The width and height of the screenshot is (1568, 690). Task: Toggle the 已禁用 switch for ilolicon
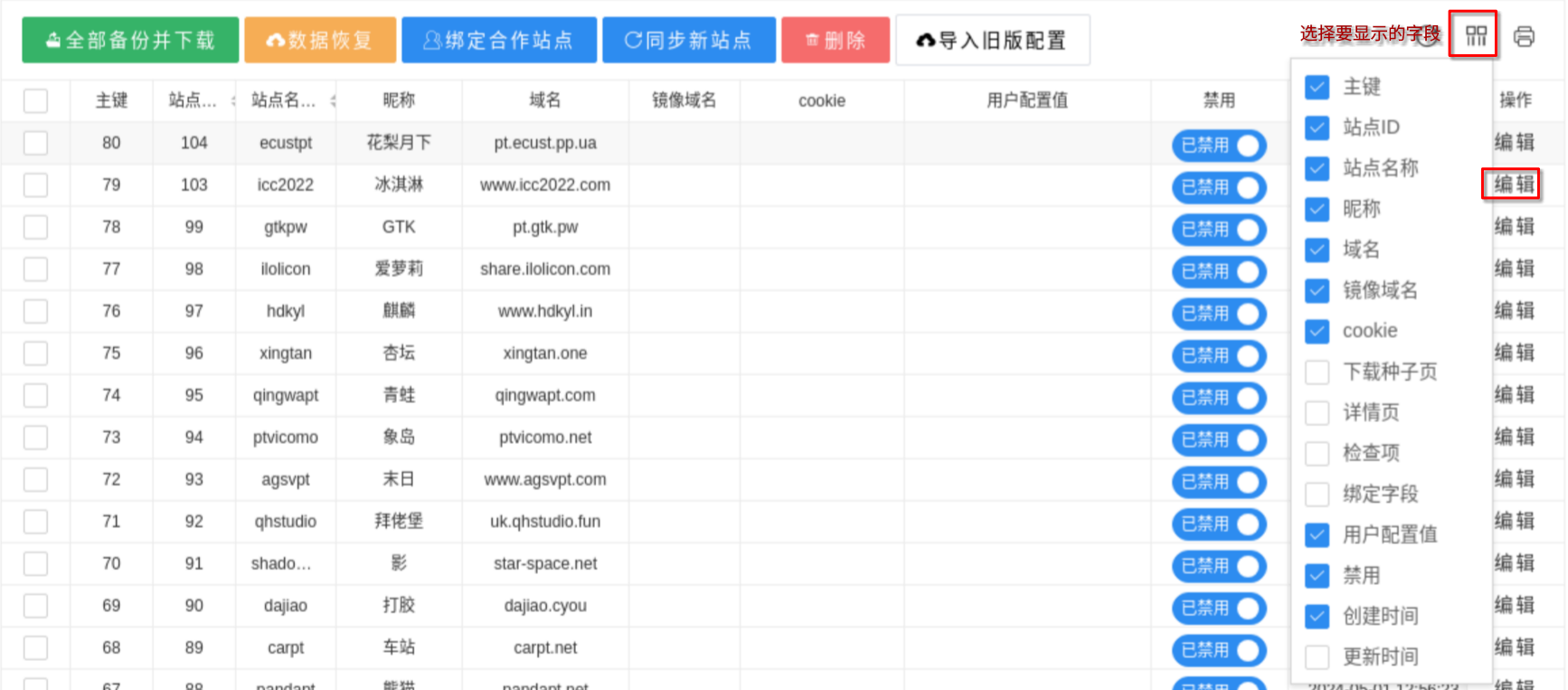tap(1219, 271)
